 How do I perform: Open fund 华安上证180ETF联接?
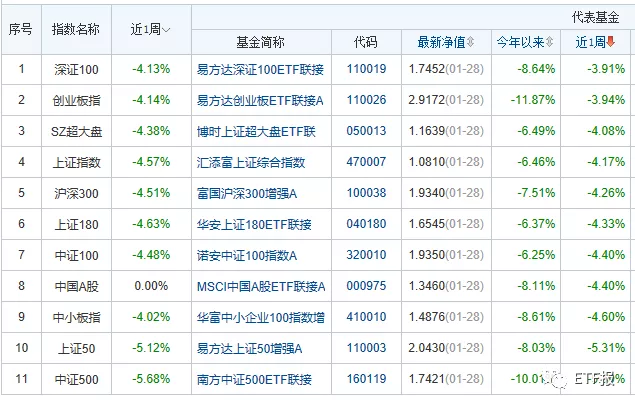(x=254, y=224)
